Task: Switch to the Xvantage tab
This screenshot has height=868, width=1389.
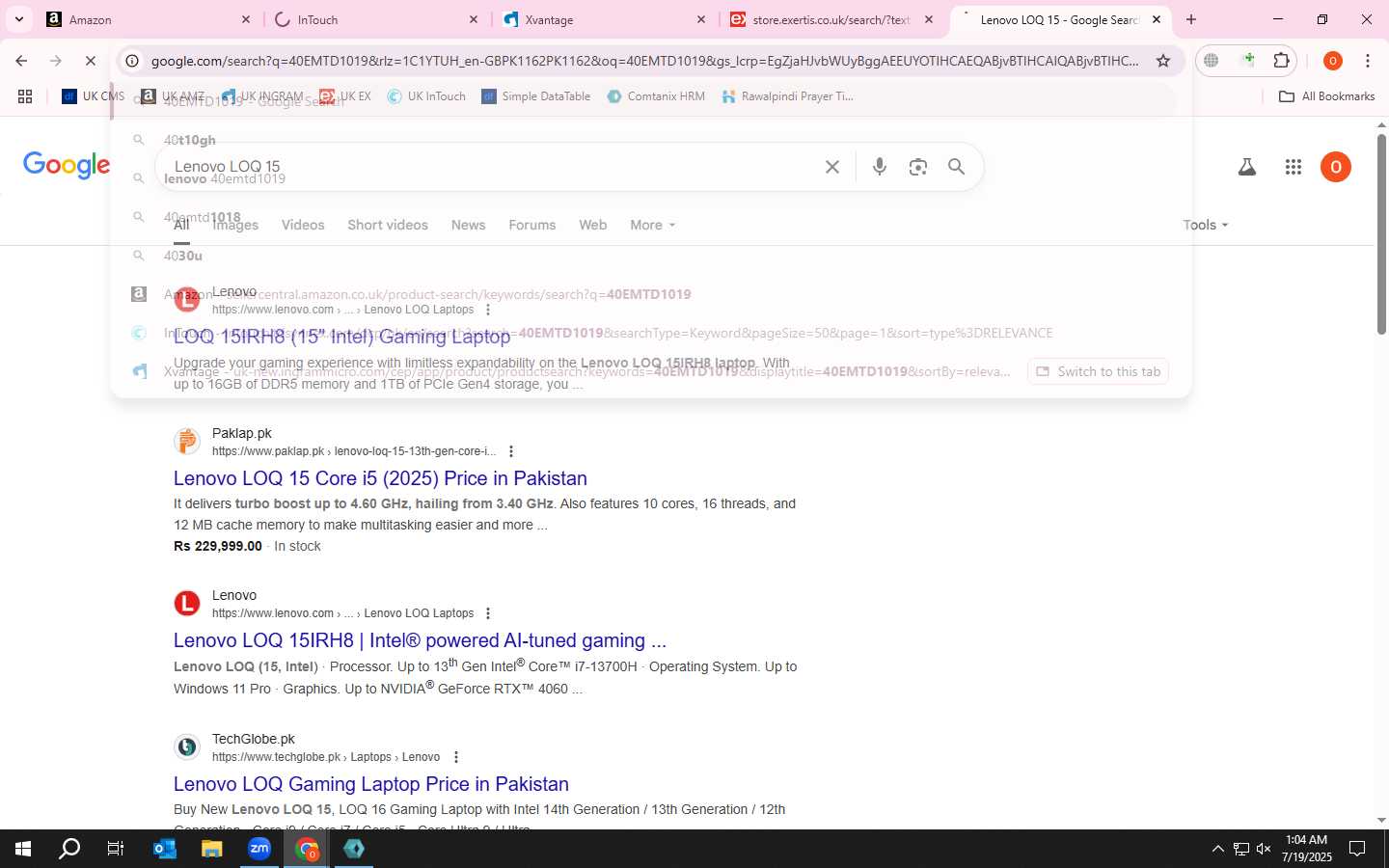Action: click(x=604, y=19)
